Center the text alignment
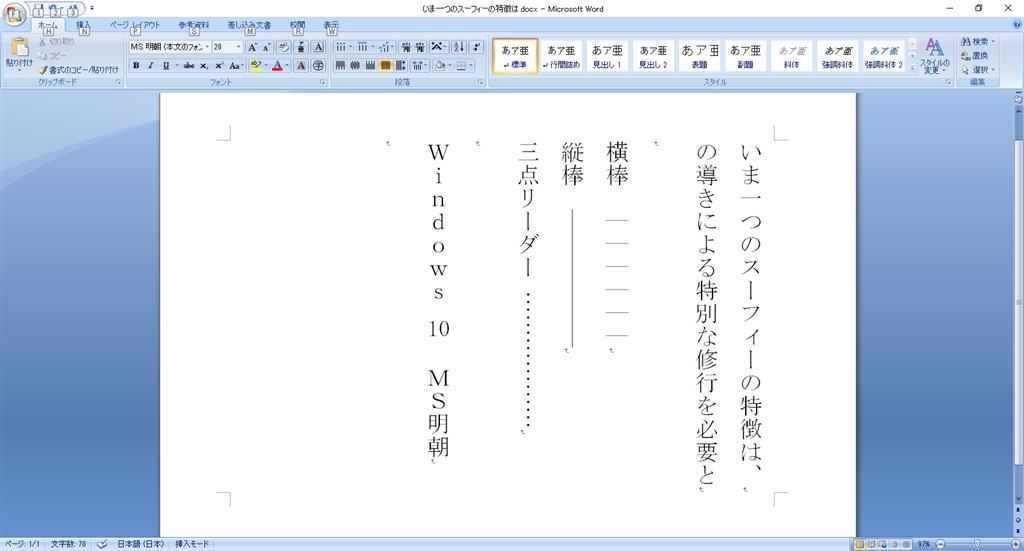The image size is (1024, 551). point(355,65)
